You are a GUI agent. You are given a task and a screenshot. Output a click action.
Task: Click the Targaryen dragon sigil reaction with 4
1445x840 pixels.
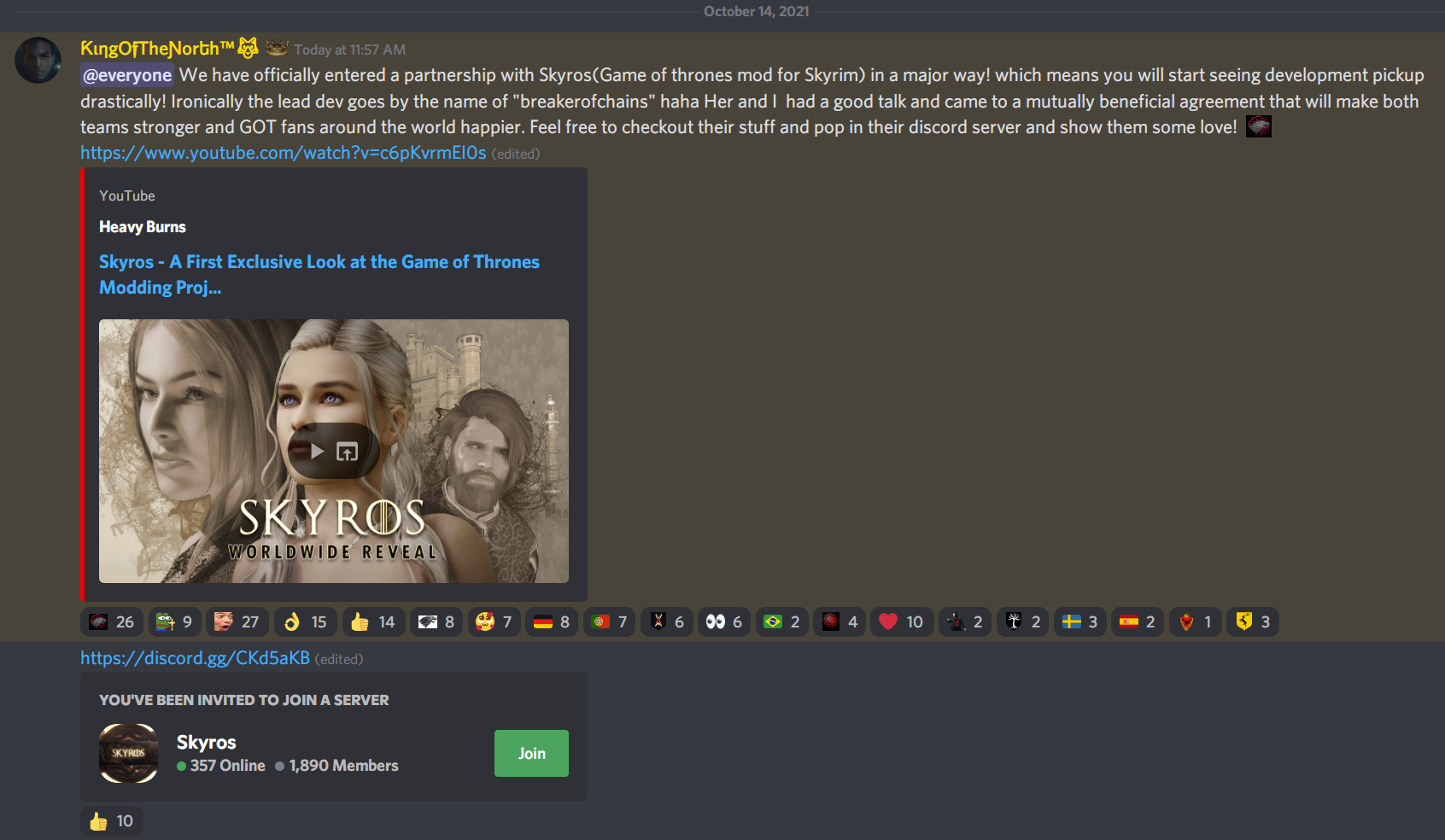point(840,621)
